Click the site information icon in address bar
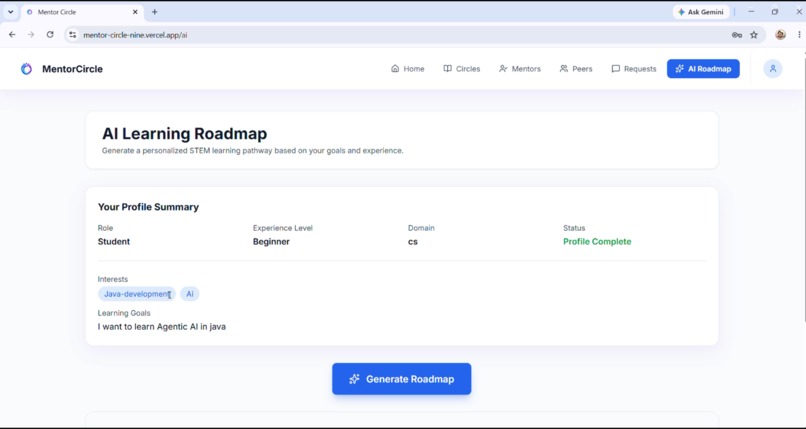Image resolution: width=806 pixels, height=429 pixels. [x=72, y=35]
